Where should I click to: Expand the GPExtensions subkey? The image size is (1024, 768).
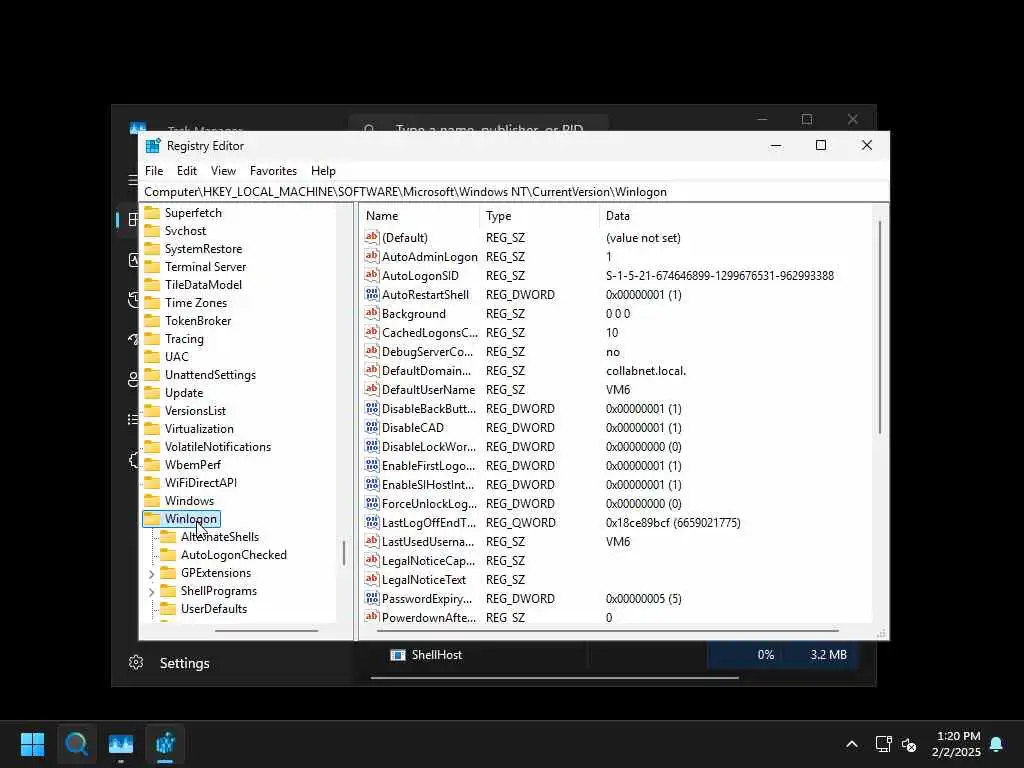(x=152, y=573)
